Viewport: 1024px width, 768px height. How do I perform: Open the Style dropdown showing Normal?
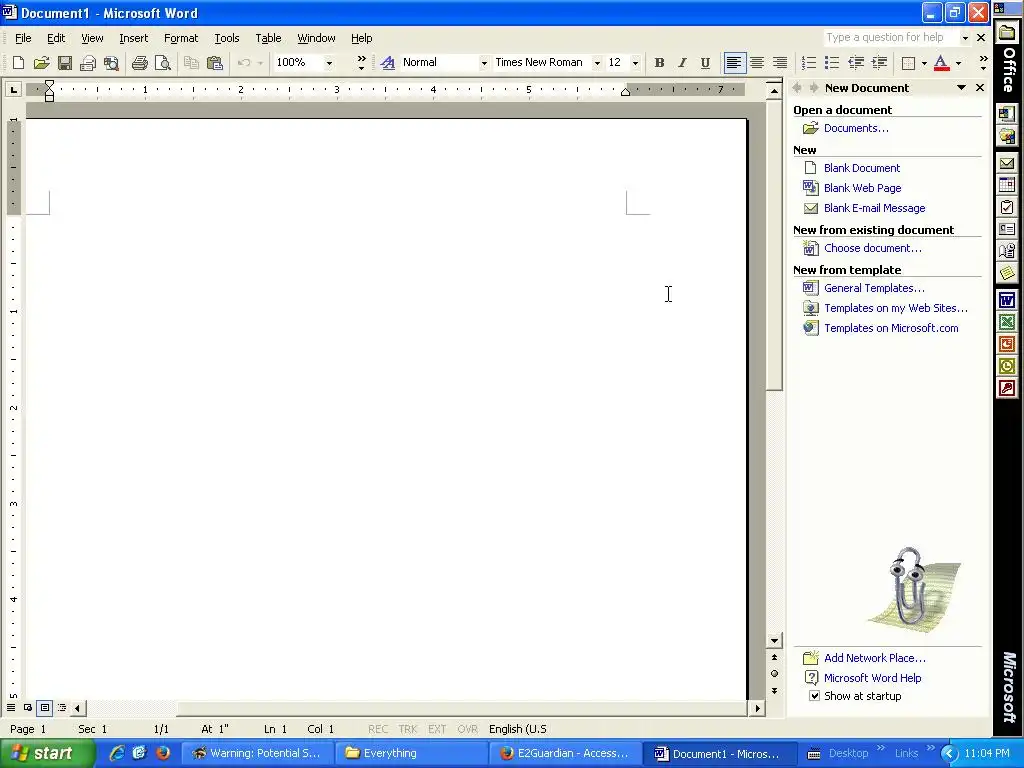click(x=484, y=63)
